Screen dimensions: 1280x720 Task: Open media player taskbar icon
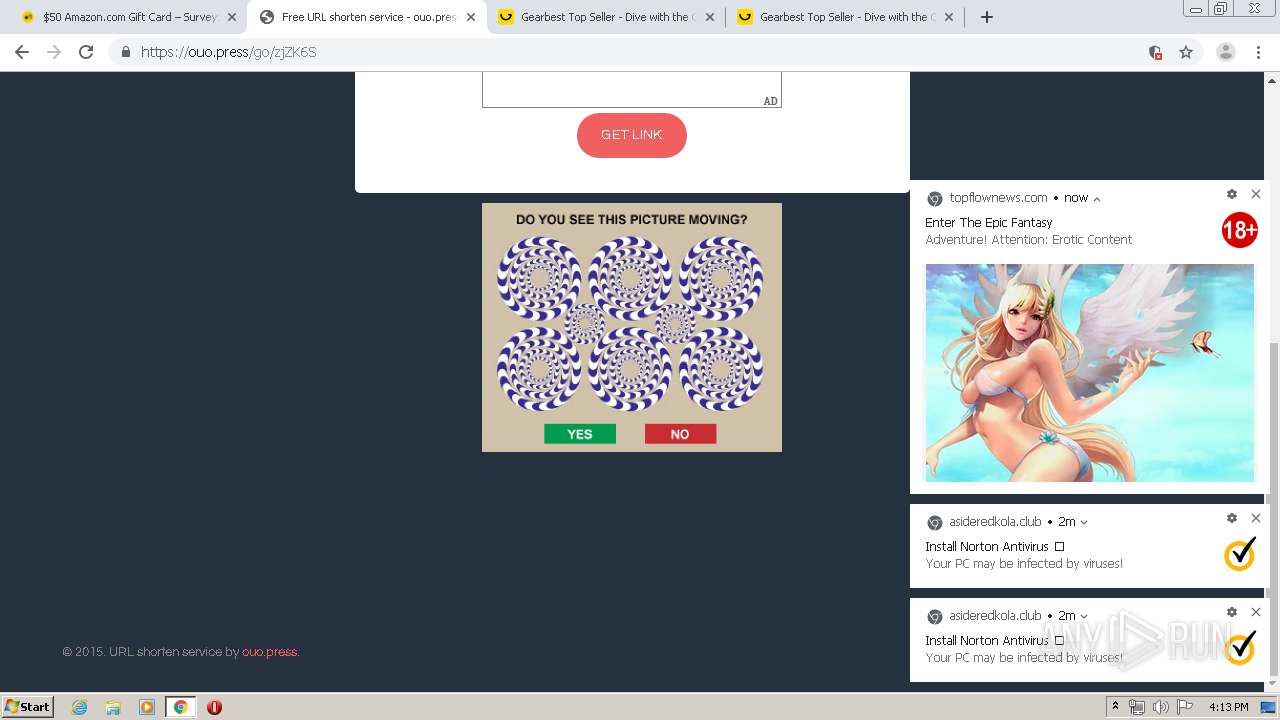(147, 707)
